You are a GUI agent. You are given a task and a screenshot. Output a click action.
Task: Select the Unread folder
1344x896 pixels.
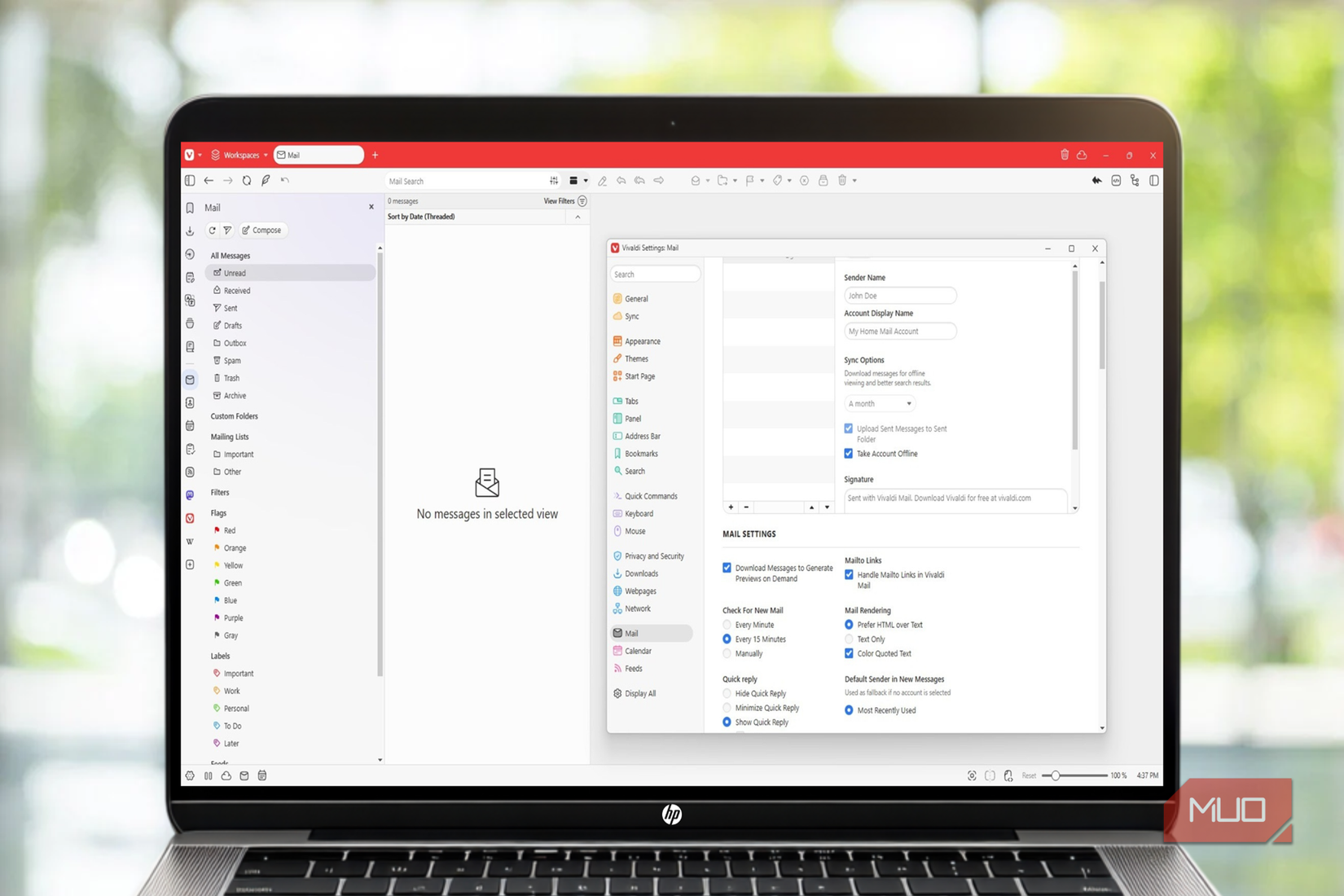(x=290, y=273)
